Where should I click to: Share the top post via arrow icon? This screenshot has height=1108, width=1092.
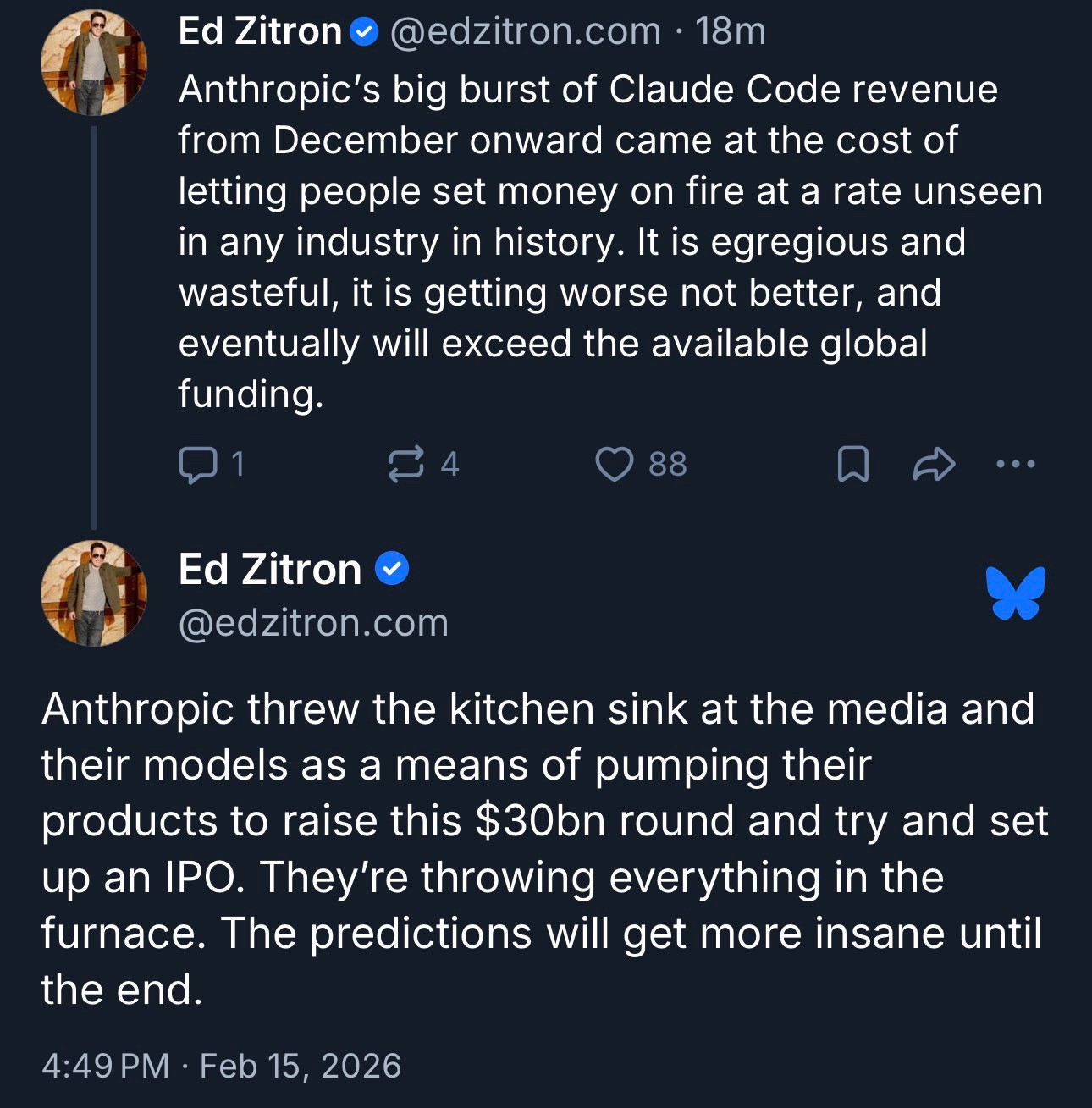934,465
